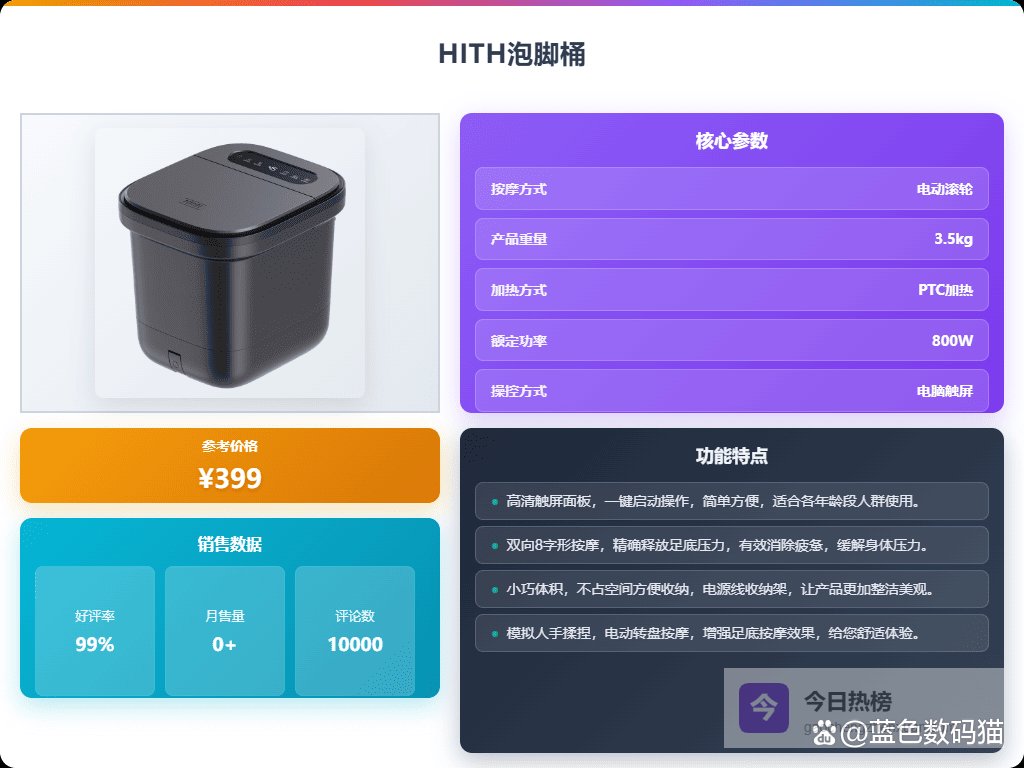Click the @蓝色数码猫 watermark text
The image size is (1024, 768).
(x=921, y=732)
